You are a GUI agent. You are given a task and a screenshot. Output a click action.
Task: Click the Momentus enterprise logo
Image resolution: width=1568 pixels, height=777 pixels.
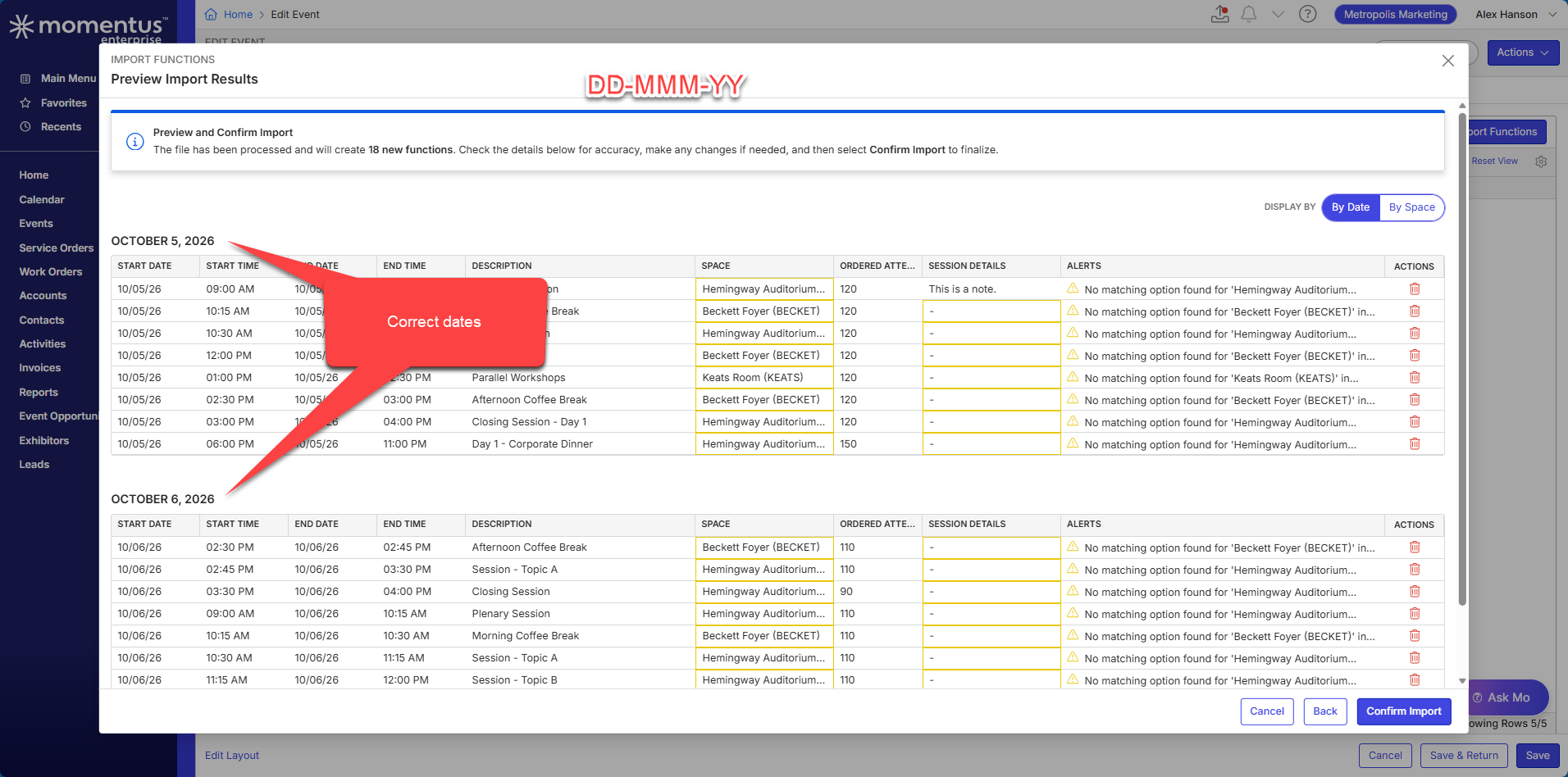click(x=89, y=29)
